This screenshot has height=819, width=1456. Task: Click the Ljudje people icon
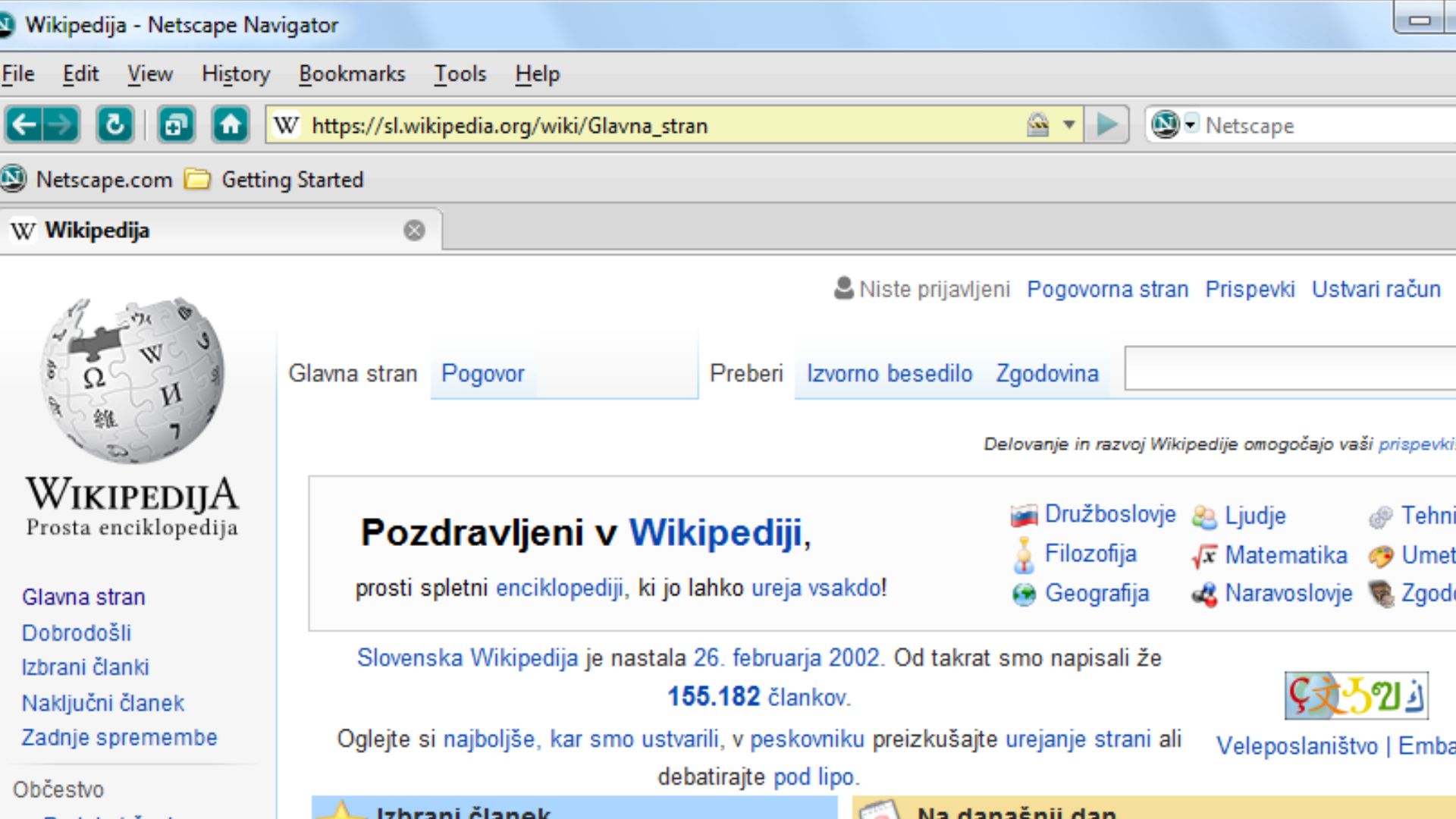tap(1204, 515)
